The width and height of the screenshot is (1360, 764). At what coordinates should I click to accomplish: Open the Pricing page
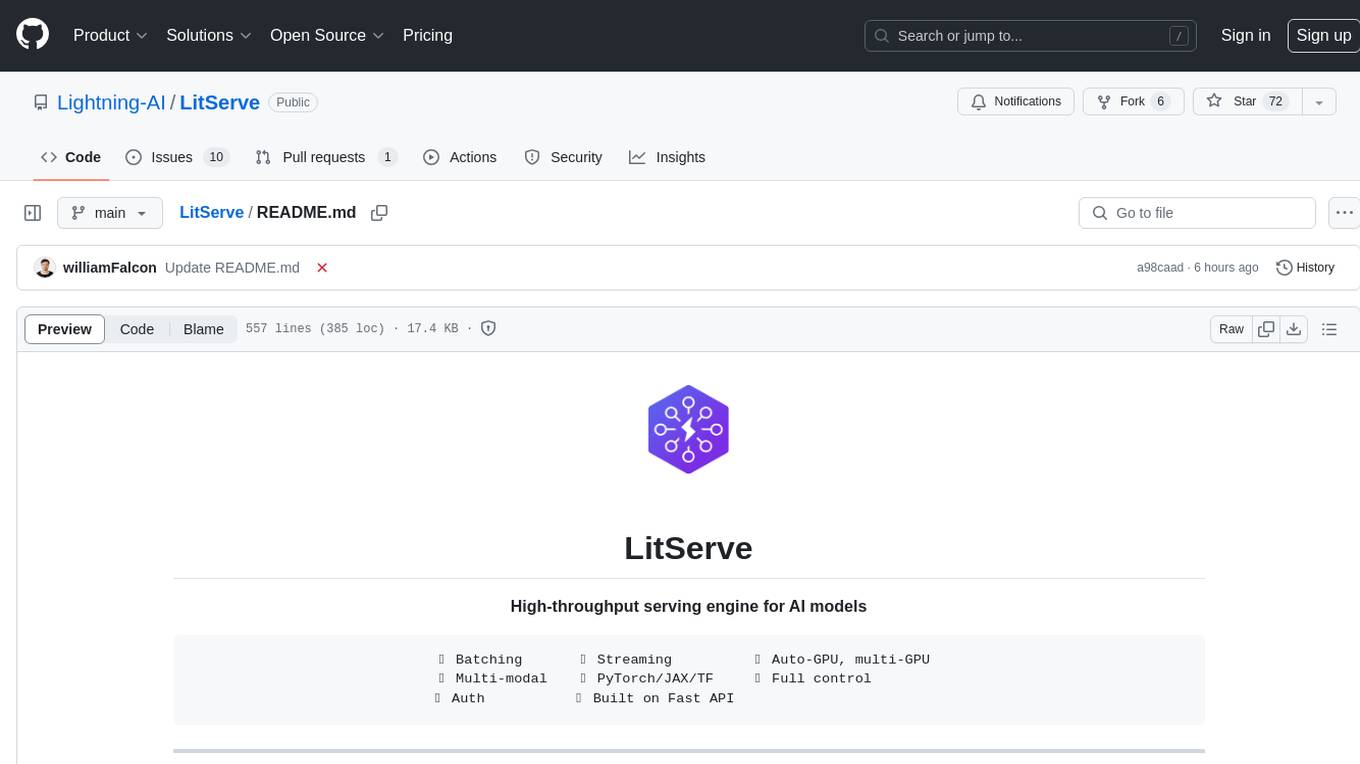click(x=427, y=35)
